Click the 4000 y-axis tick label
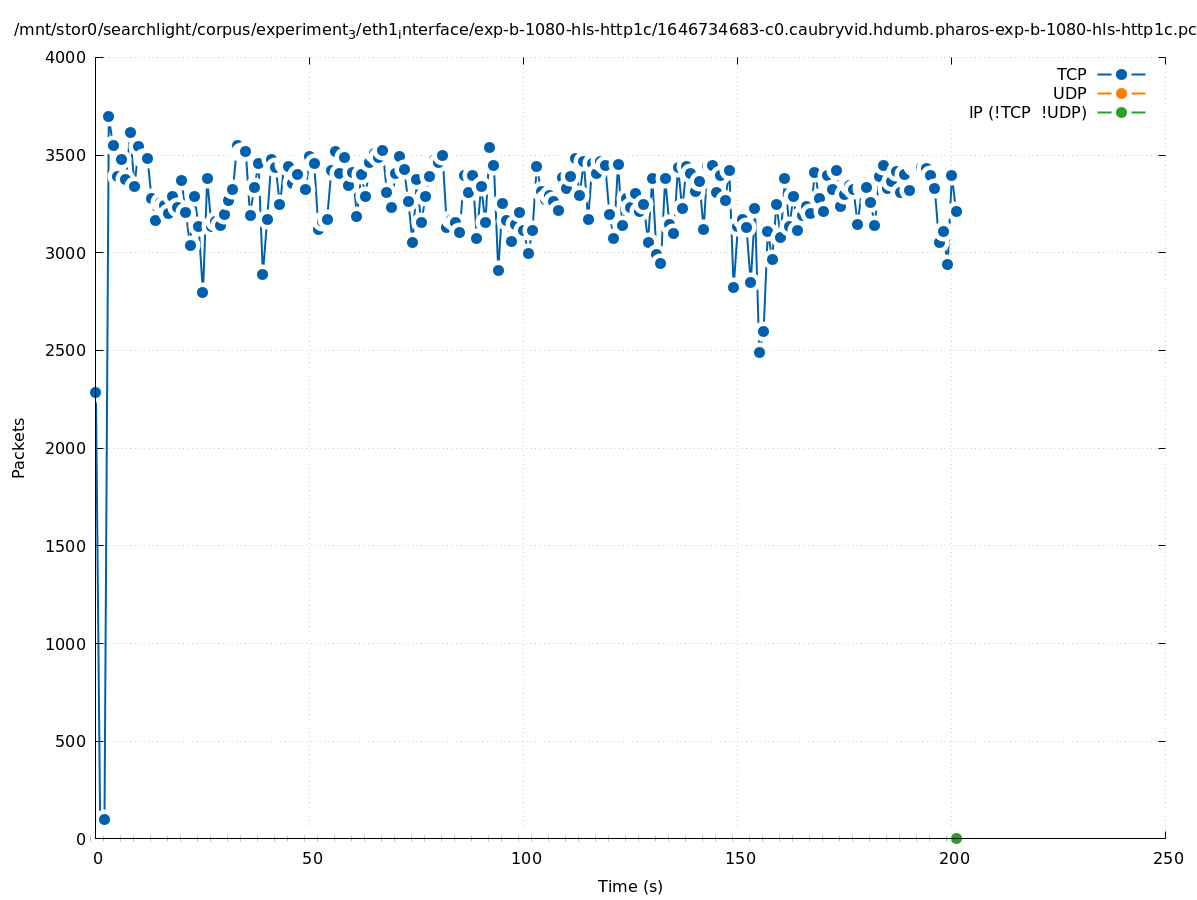Viewport: 1197px width, 900px height. pos(65,57)
